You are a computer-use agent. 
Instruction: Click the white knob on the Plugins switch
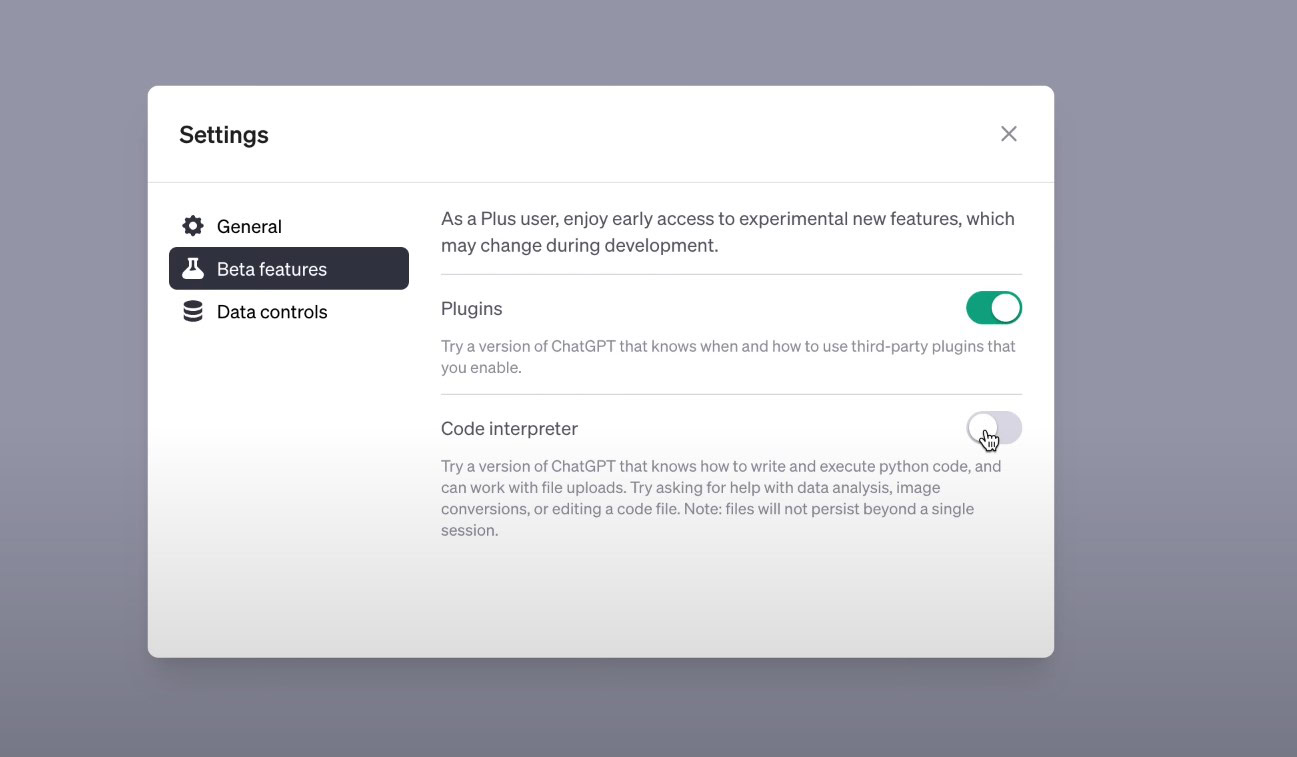coord(1006,308)
